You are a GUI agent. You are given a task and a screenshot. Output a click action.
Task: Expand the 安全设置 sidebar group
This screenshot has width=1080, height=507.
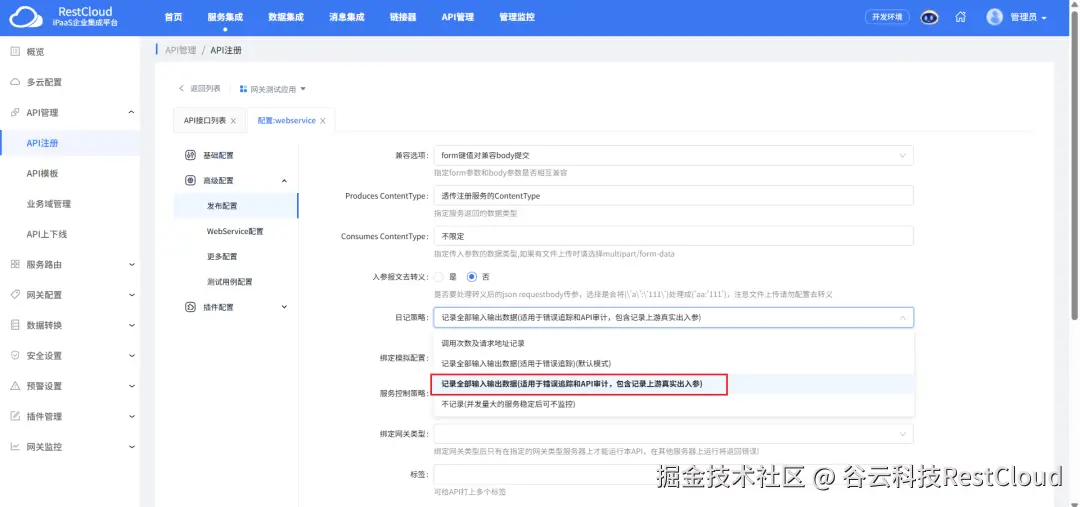pos(132,355)
